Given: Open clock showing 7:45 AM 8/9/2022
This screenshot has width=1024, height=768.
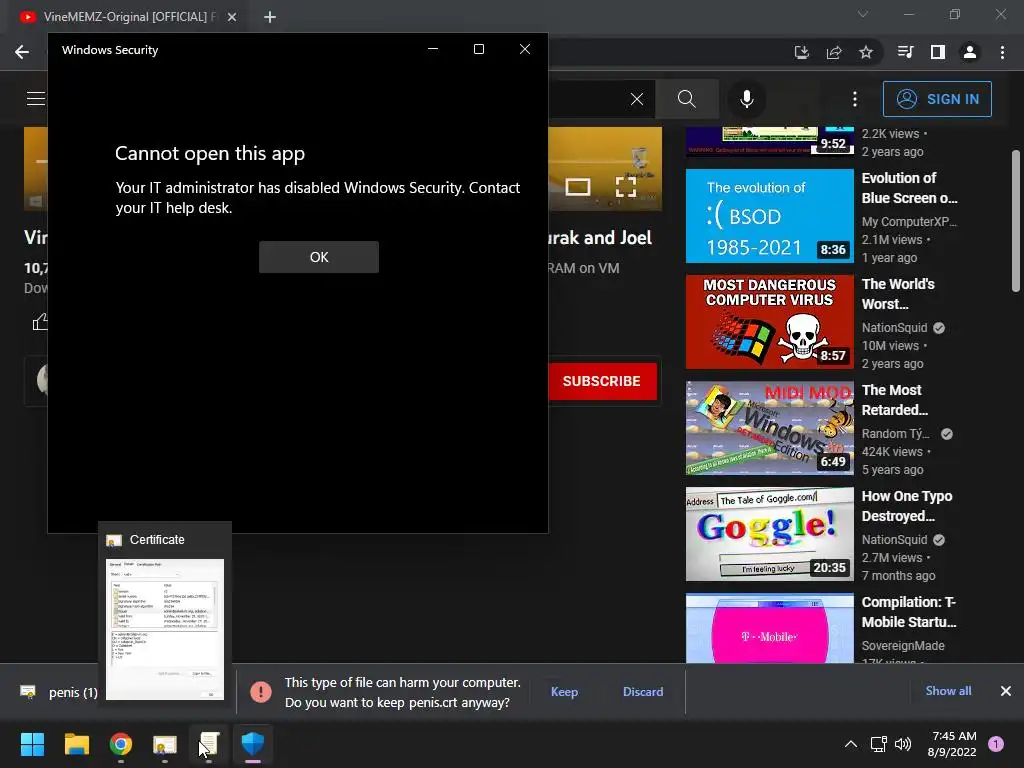Looking at the screenshot, I should click(x=952, y=744).
